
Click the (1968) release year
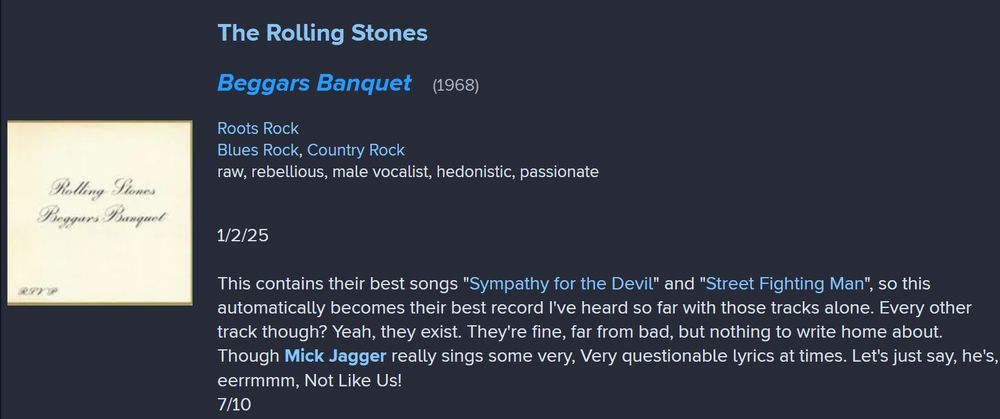[455, 85]
